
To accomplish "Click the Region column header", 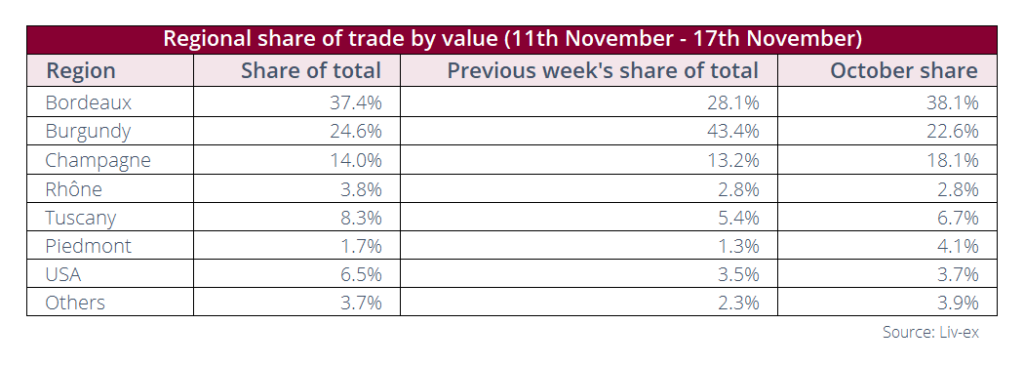I will tap(80, 71).
